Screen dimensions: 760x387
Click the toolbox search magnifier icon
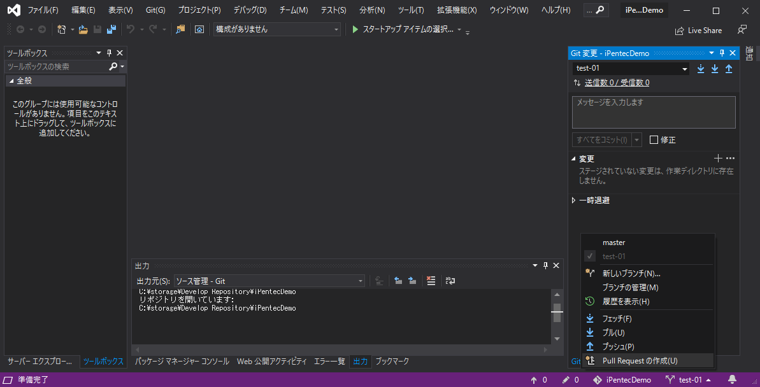(113, 66)
